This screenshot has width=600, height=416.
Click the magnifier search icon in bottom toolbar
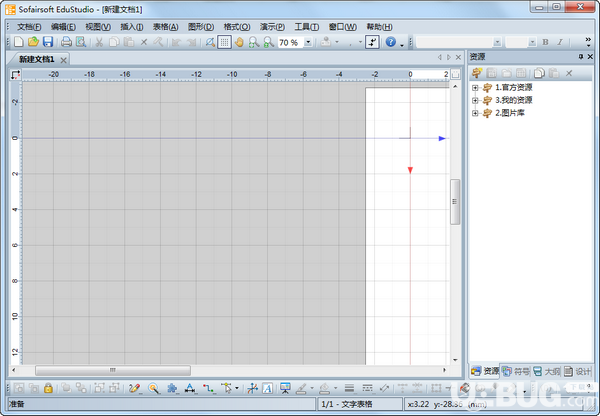pyautogui.click(x=153, y=388)
